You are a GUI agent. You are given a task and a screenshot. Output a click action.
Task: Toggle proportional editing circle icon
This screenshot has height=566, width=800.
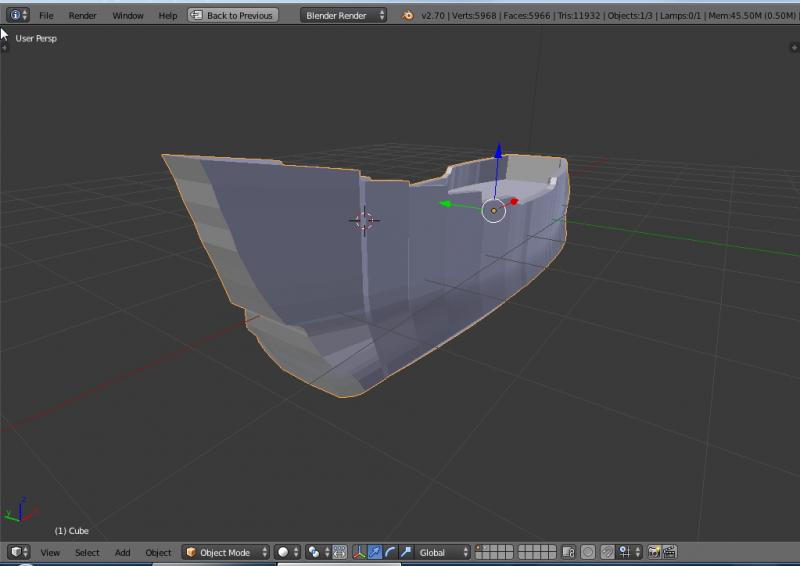(588, 552)
